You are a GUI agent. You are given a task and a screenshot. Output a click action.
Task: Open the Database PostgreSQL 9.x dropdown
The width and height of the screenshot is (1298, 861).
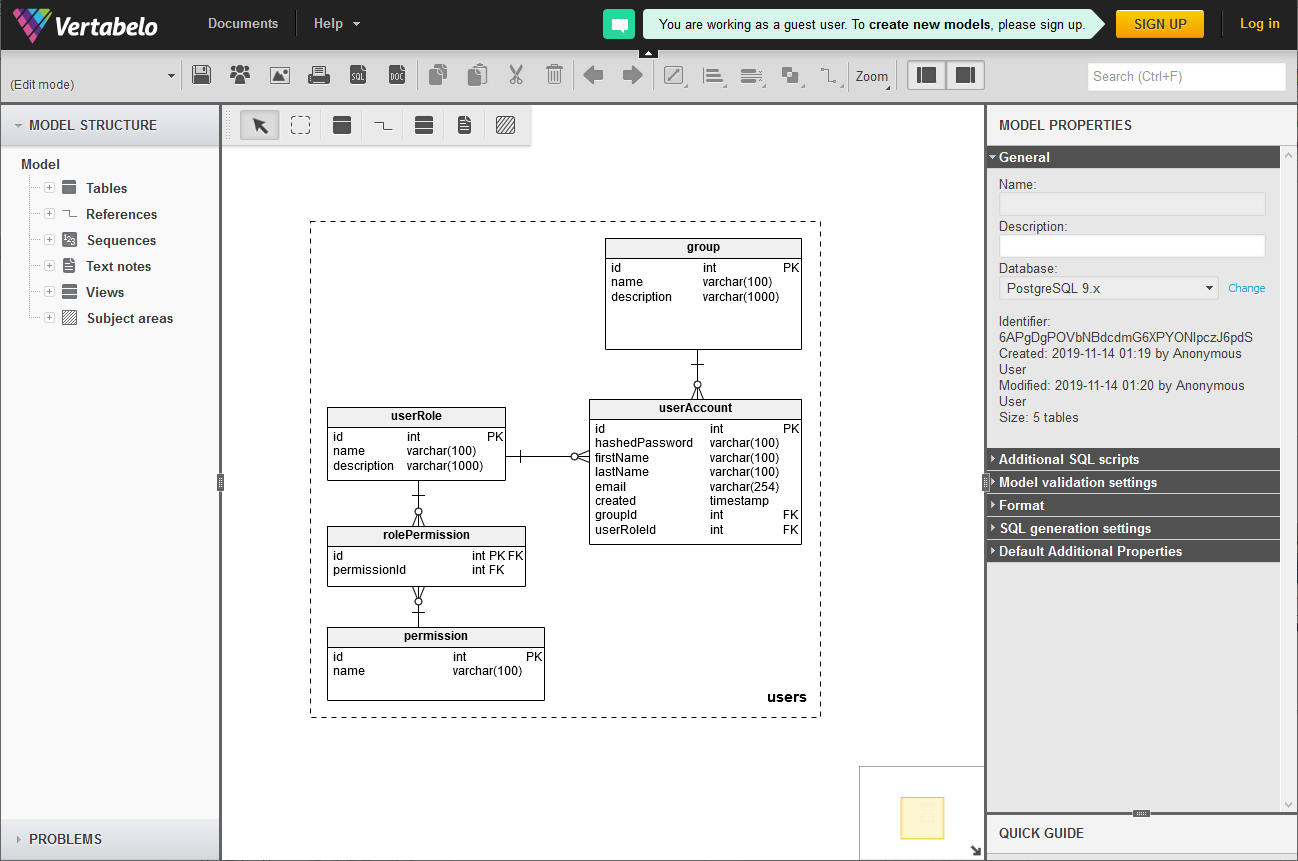1108,288
